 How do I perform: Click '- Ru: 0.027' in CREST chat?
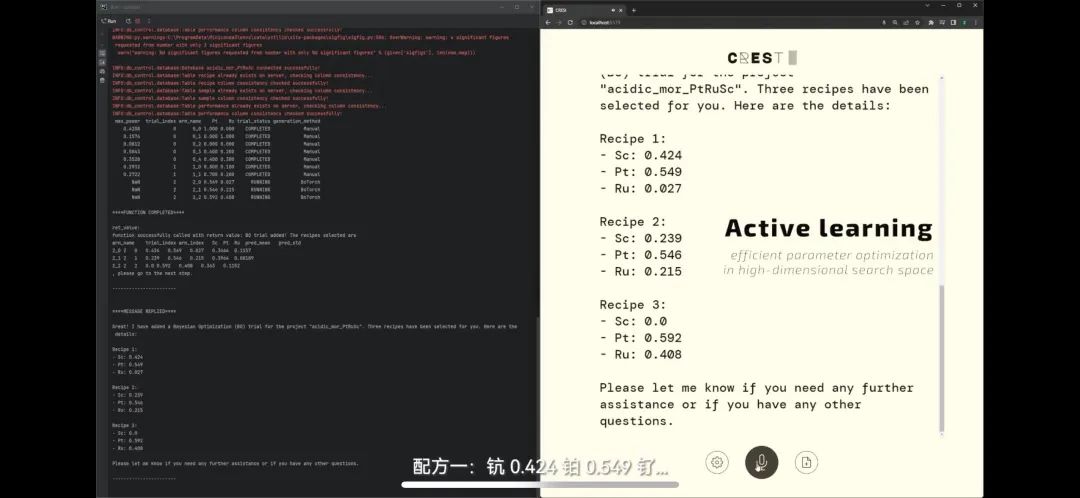641,189
